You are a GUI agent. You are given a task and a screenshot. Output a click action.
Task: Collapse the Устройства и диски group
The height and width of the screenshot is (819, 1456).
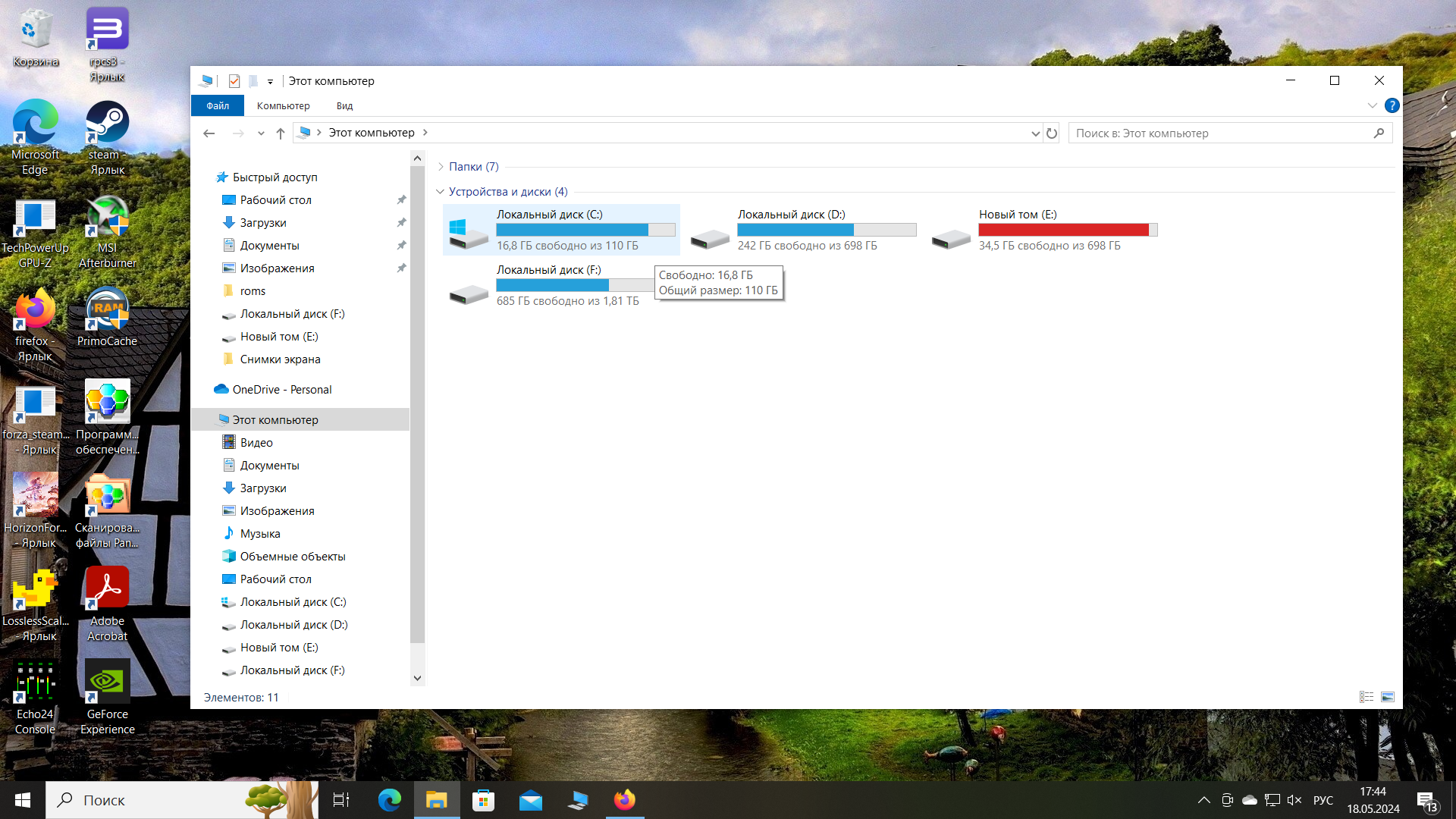[x=441, y=192]
